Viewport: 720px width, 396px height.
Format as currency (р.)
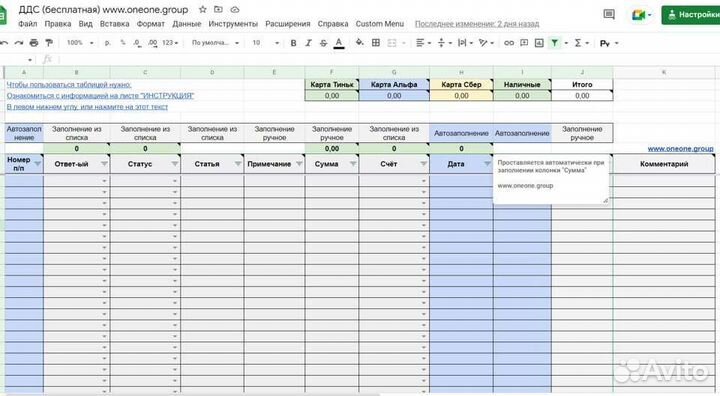[107, 43]
